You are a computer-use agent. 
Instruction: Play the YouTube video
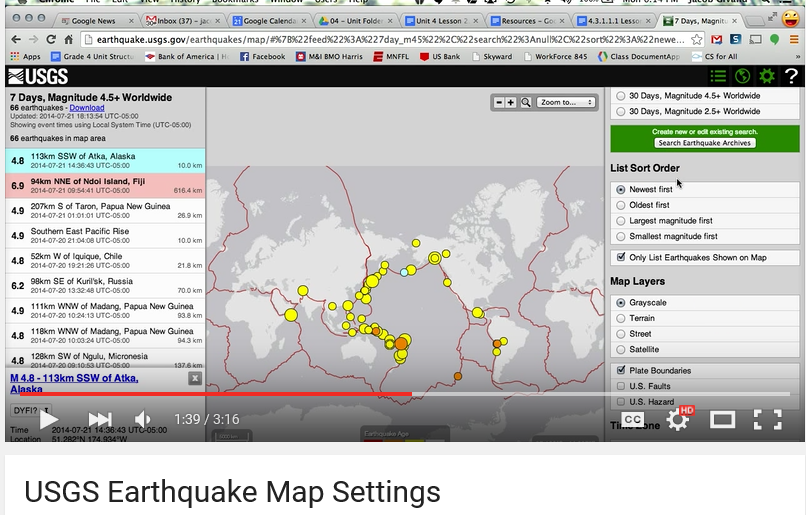pyautogui.click(x=49, y=419)
